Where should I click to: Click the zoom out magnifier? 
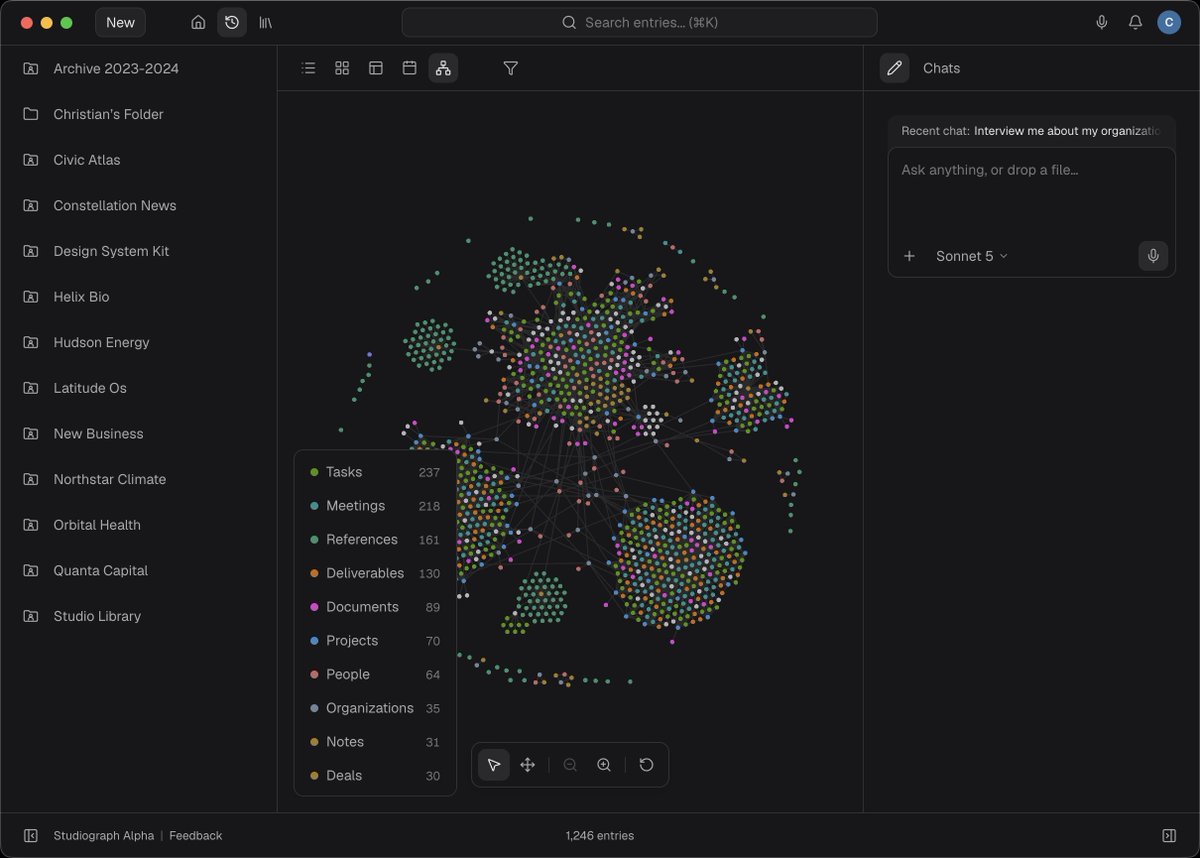(570, 765)
